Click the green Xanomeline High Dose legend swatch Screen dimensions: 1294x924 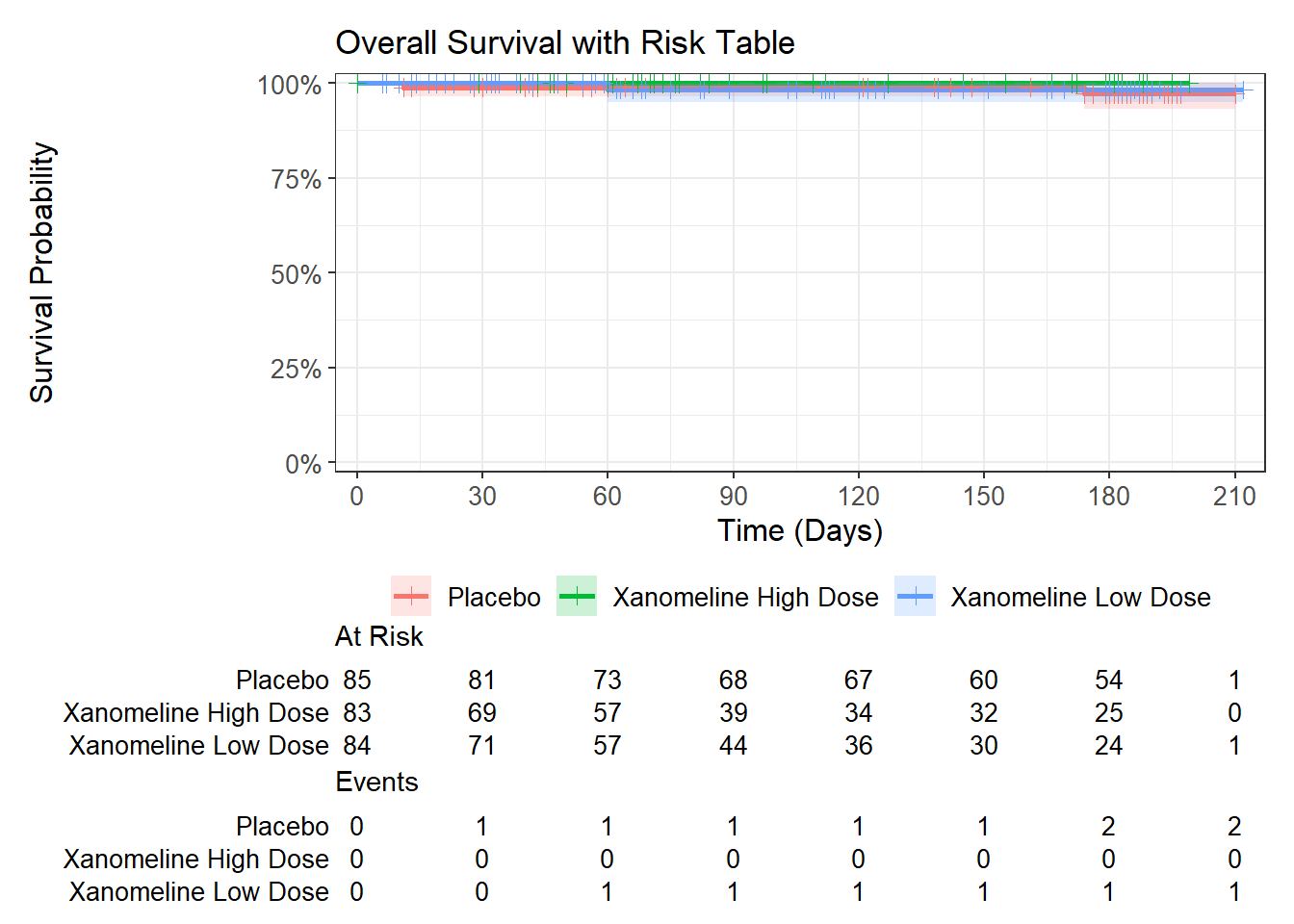tap(577, 597)
